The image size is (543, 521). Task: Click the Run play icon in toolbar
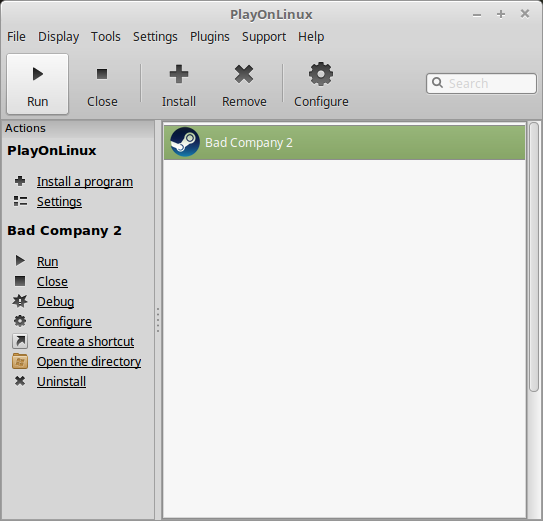38,74
